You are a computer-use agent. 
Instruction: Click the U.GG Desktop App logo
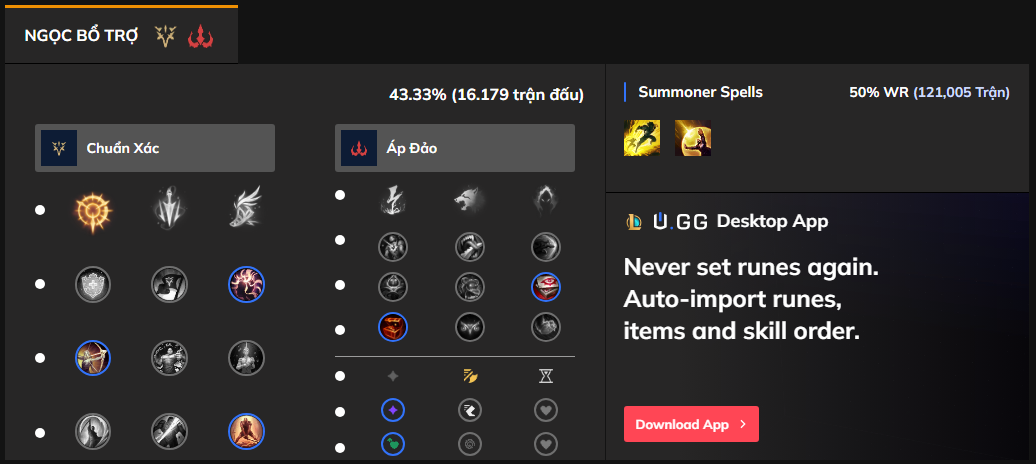pyautogui.click(x=666, y=221)
